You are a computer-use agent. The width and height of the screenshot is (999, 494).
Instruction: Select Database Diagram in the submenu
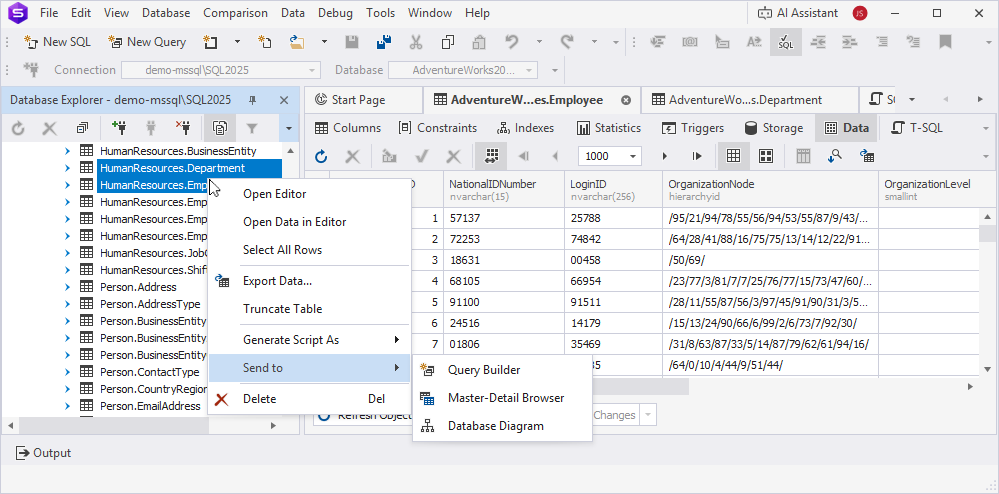[502, 426]
